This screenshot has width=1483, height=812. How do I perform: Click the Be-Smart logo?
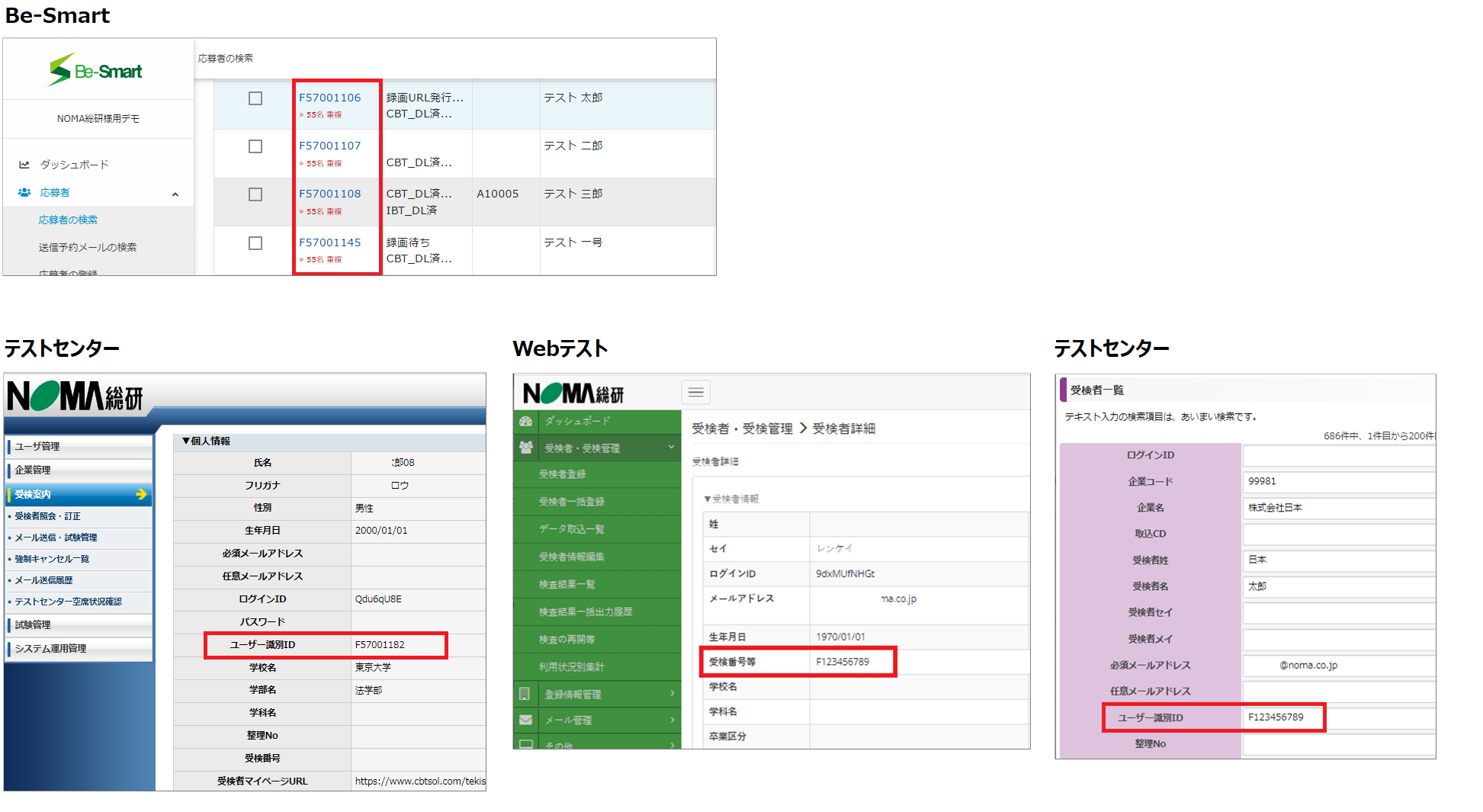pyautogui.click(x=96, y=70)
